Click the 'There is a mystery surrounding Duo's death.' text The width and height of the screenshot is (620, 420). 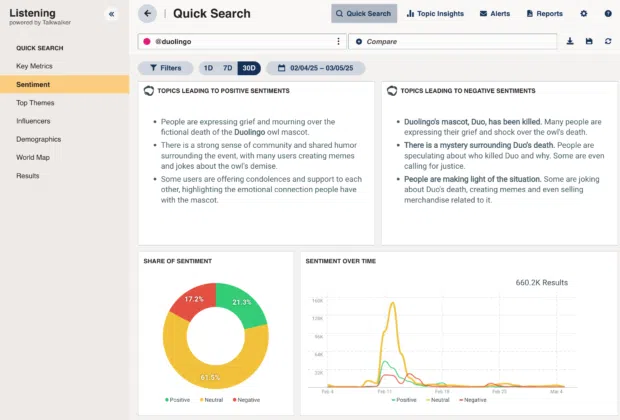pyautogui.click(x=479, y=145)
